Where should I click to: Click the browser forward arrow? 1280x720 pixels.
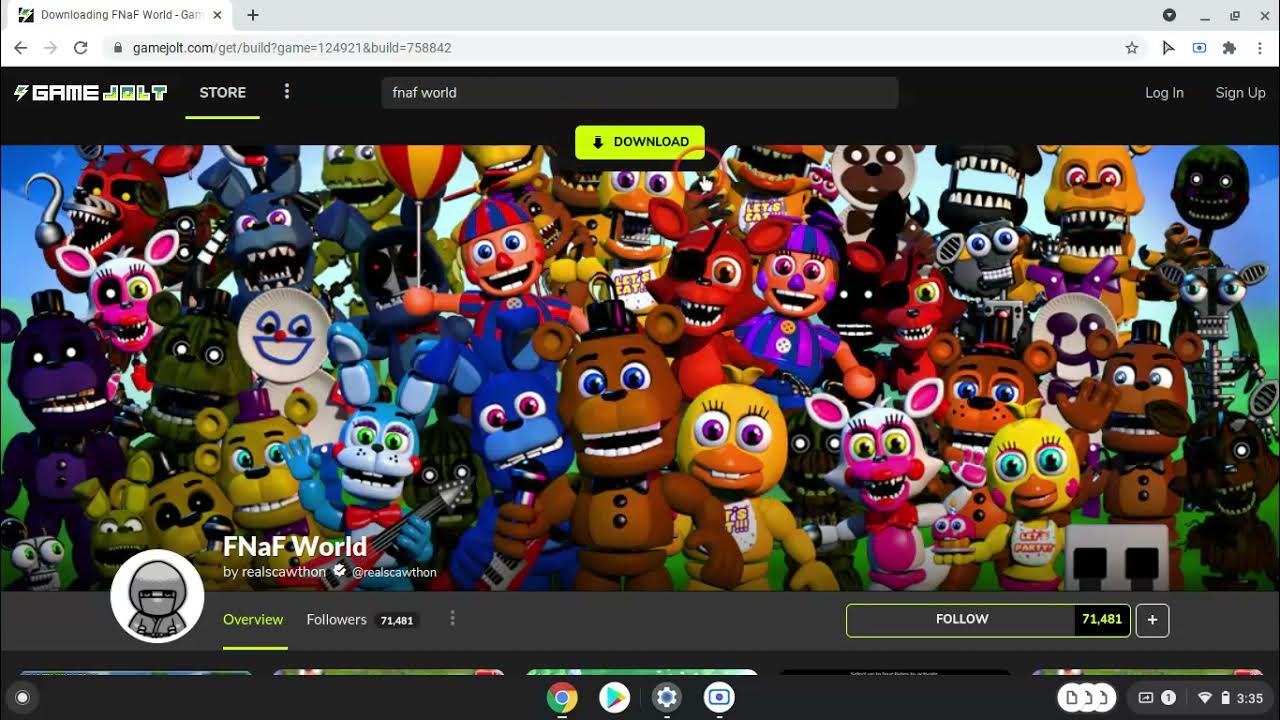click(x=51, y=47)
